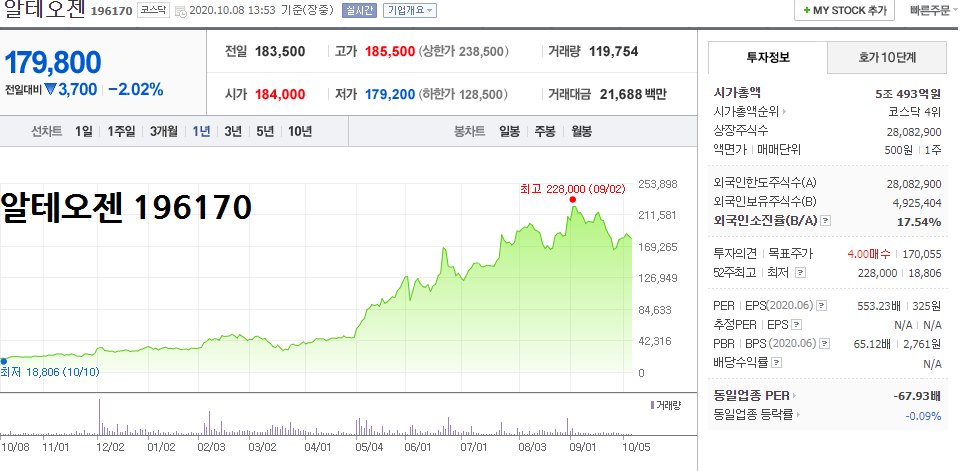The image size is (961, 471).
Task: Switch to 투자정보 tab
Action: click(768, 58)
